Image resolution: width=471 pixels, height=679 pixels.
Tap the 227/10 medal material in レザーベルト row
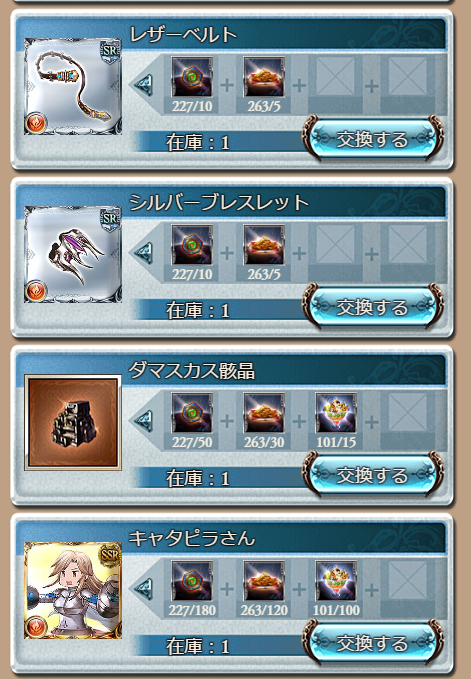point(192,77)
